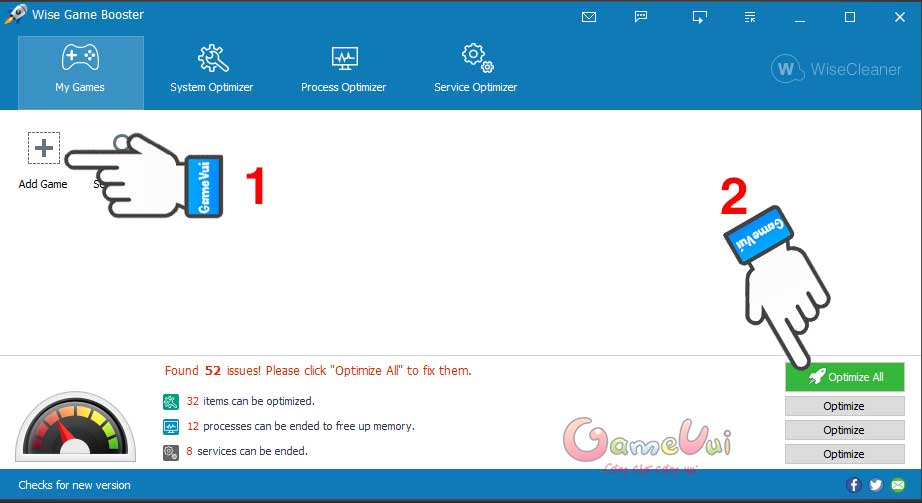This screenshot has height=503, width=922.
Task: Click the speedometer gauge graphic
Action: pyautogui.click(x=76, y=427)
